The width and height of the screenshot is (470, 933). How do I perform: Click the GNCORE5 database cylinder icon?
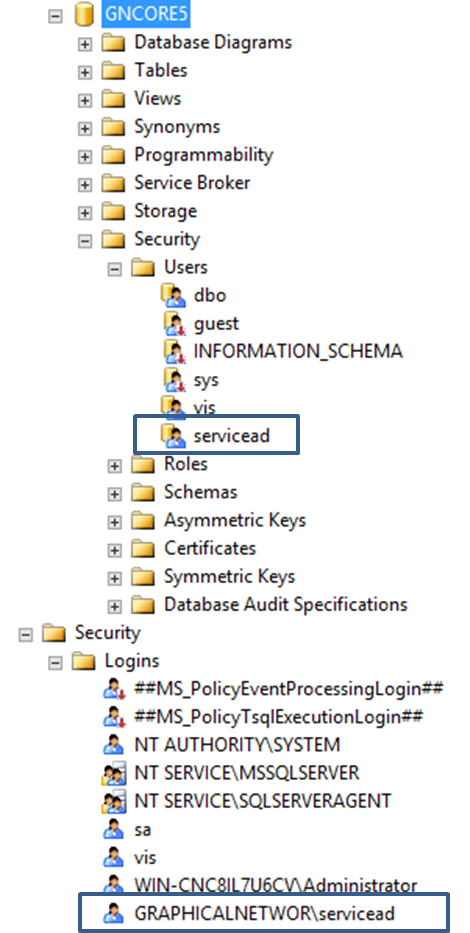point(84,15)
